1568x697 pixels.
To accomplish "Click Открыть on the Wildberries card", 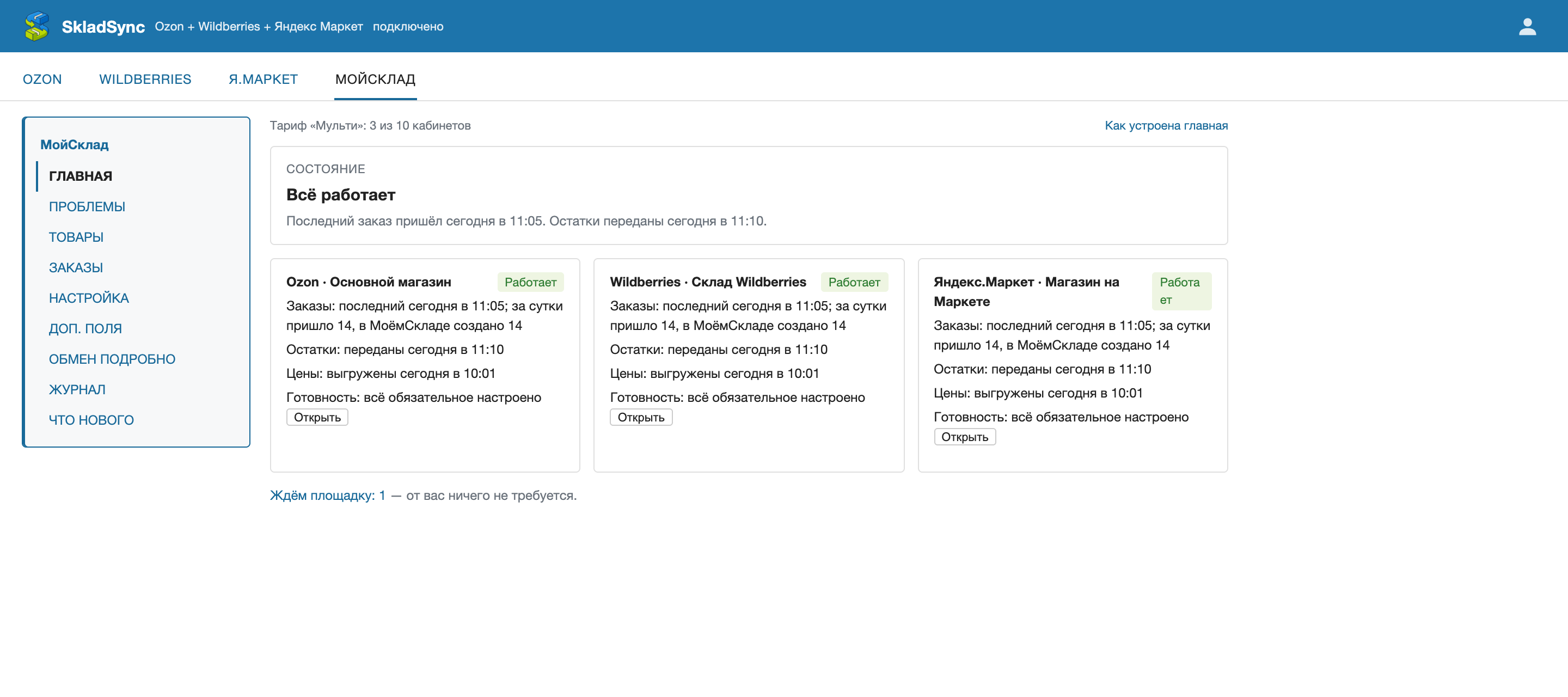I will [x=641, y=417].
